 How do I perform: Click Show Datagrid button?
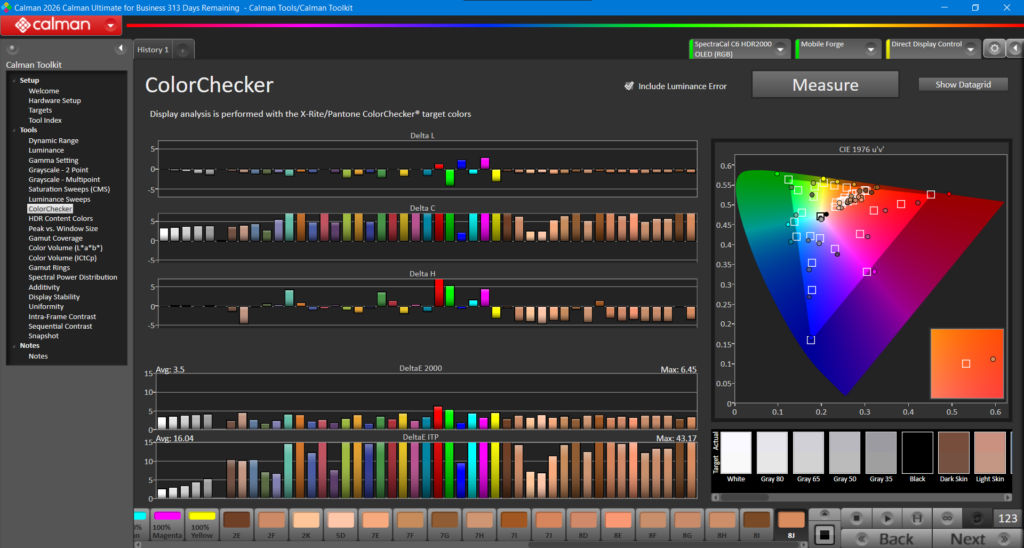click(963, 85)
